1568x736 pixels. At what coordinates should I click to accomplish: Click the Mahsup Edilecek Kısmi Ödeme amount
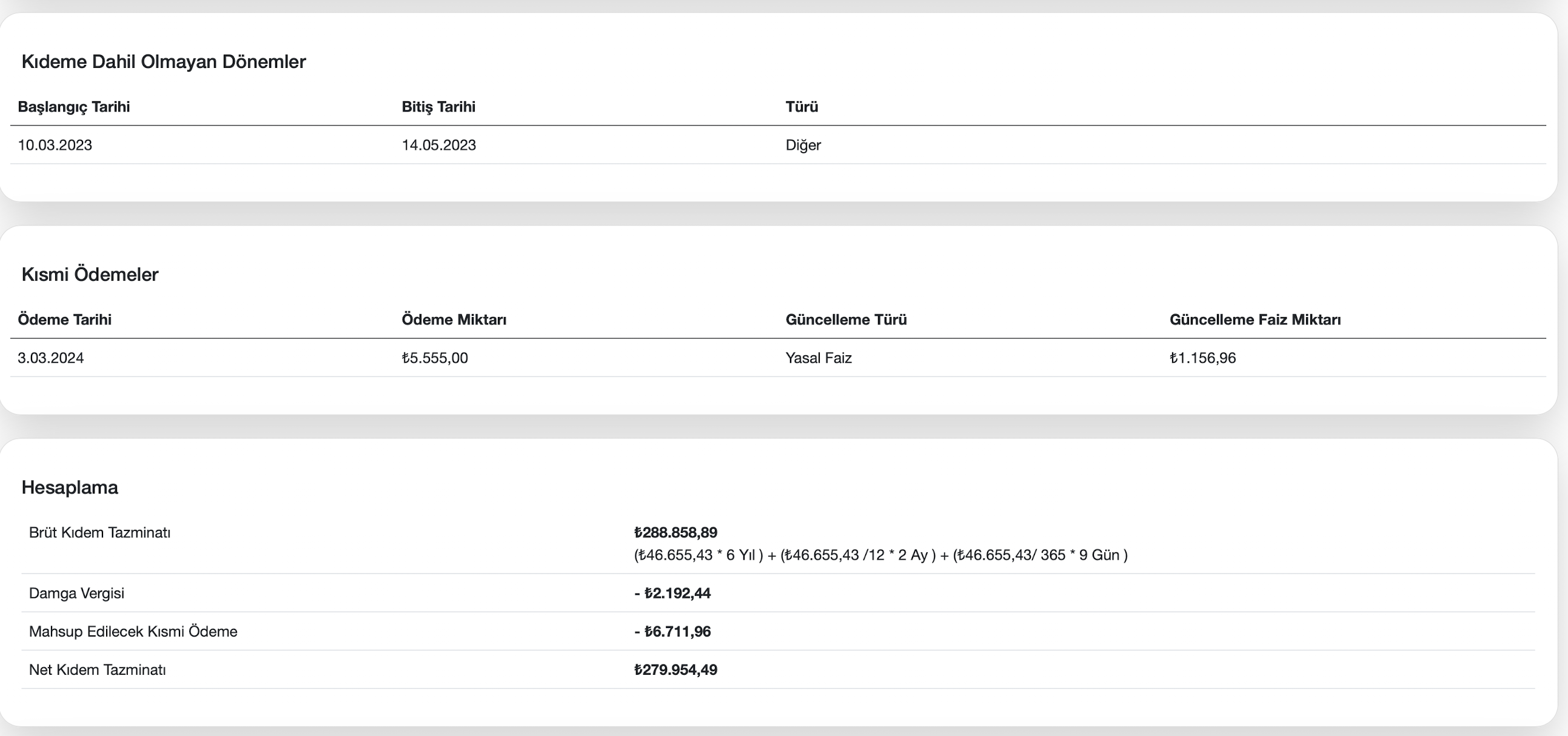point(672,631)
